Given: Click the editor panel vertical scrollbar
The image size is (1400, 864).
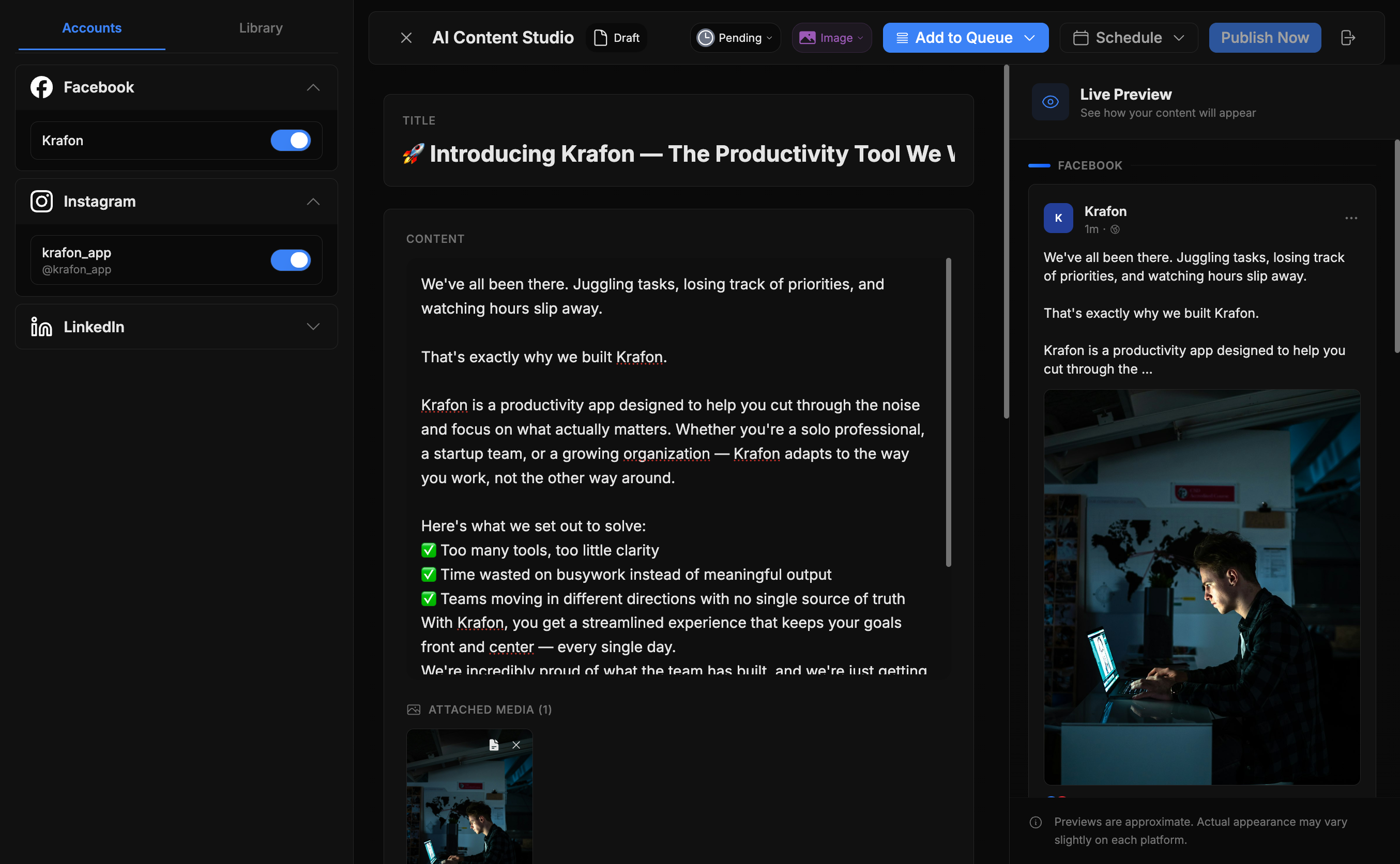Looking at the screenshot, I should pyautogui.click(x=1006, y=242).
